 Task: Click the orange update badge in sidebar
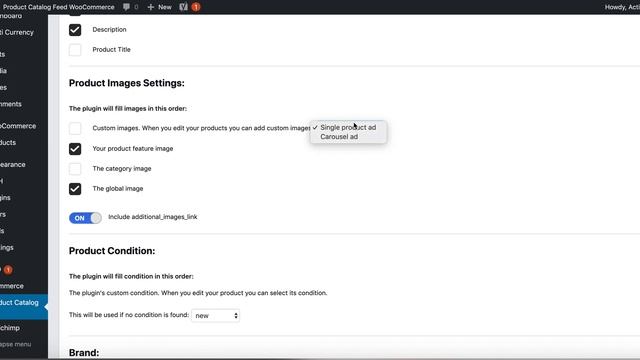8,269
